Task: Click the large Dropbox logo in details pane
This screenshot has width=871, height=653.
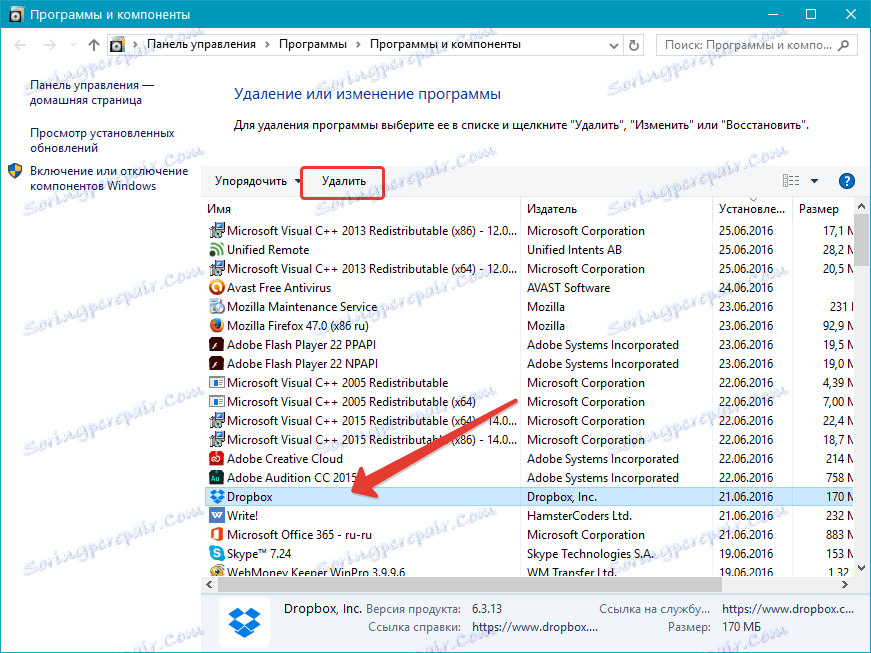Action: point(244,622)
